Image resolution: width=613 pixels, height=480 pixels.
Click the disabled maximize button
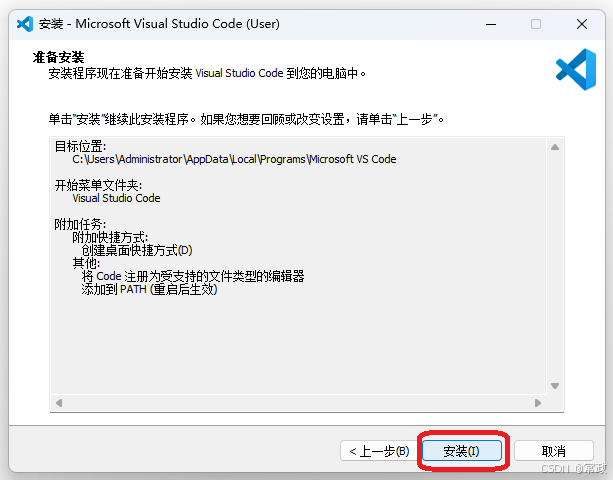tap(536, 24)
